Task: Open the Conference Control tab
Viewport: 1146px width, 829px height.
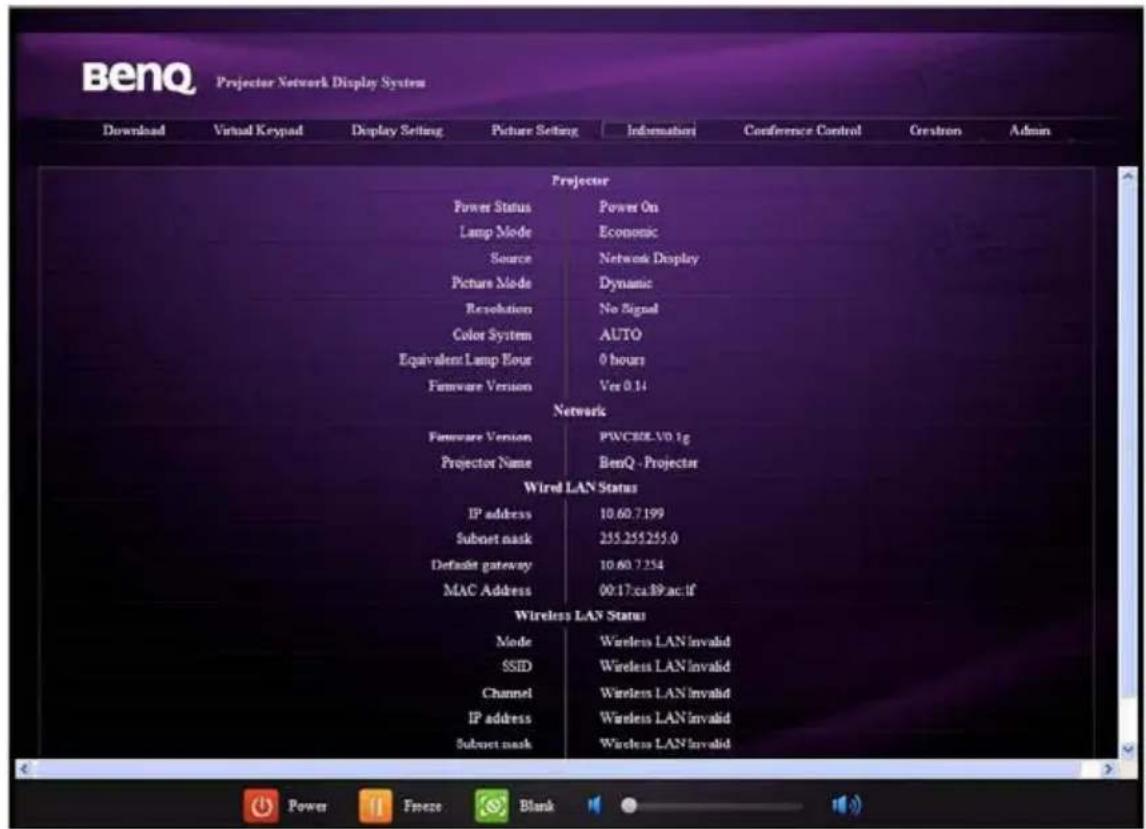Action: (x=802, y=130)
